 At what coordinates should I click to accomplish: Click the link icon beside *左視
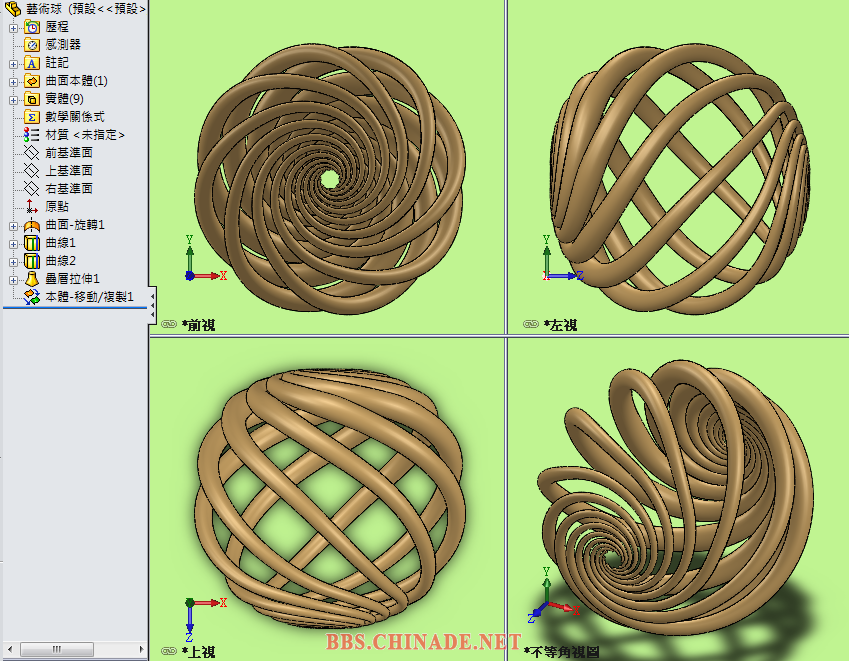(531, 324)
